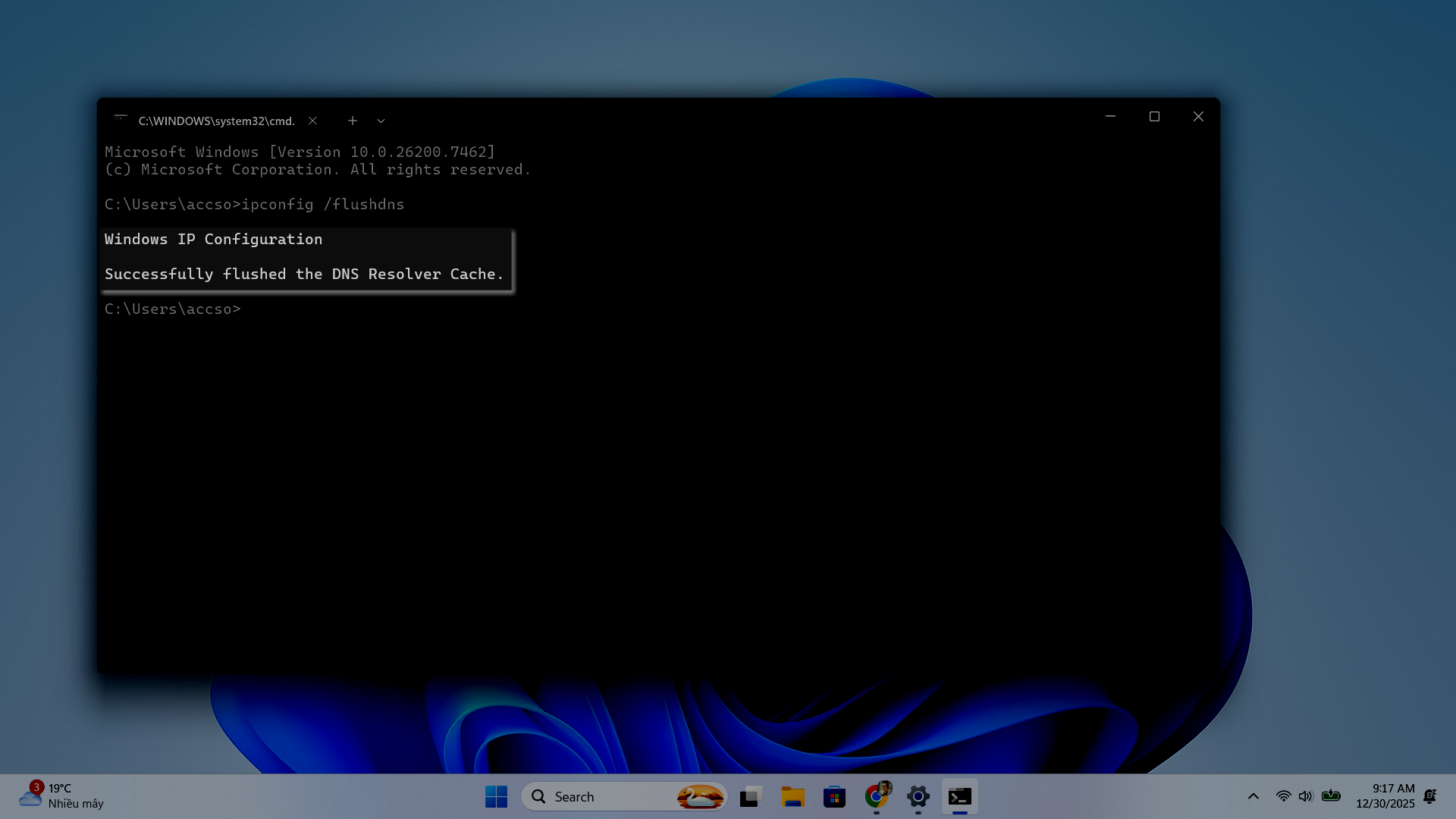Open a new terminal tab with plus icon
This screenshot has height=819, width=1456.
click(x=353, y=121)
